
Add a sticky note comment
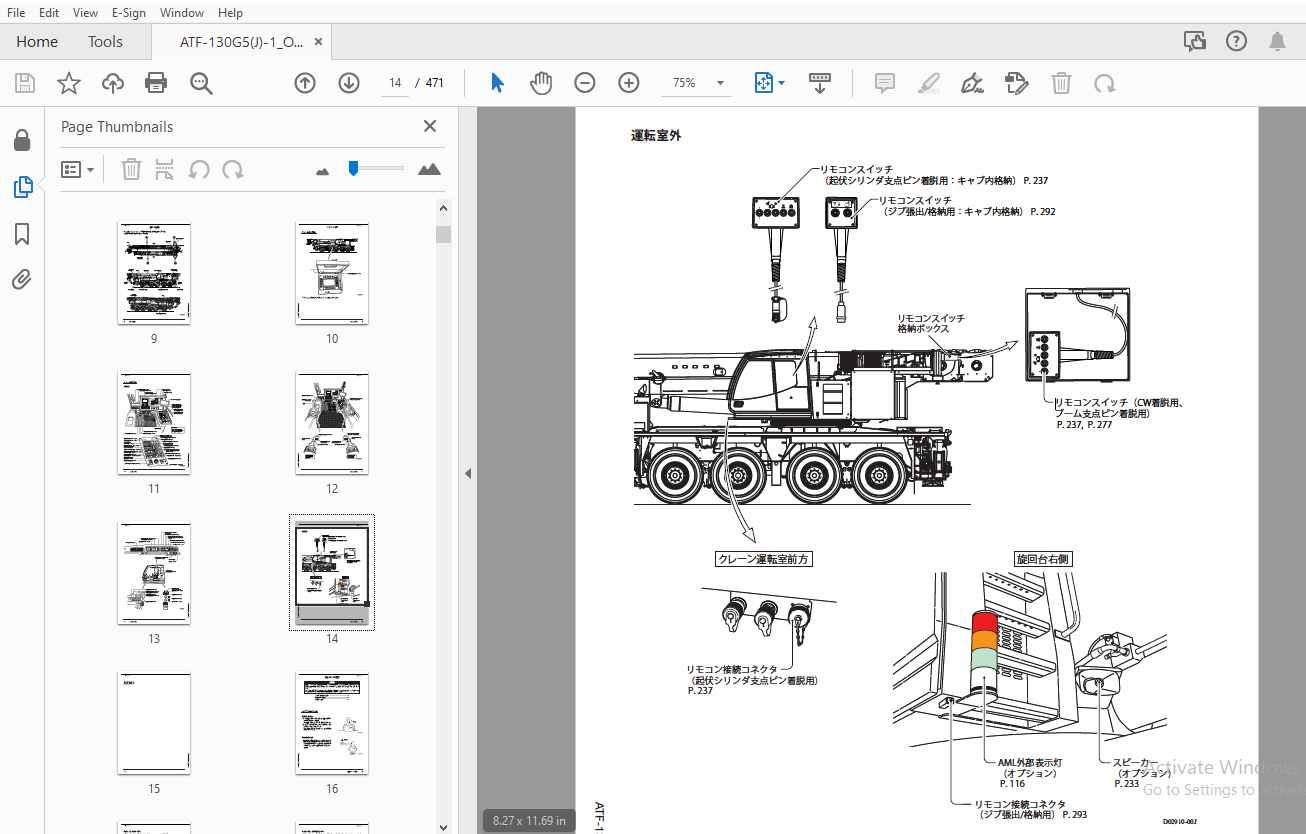point(885,83)
